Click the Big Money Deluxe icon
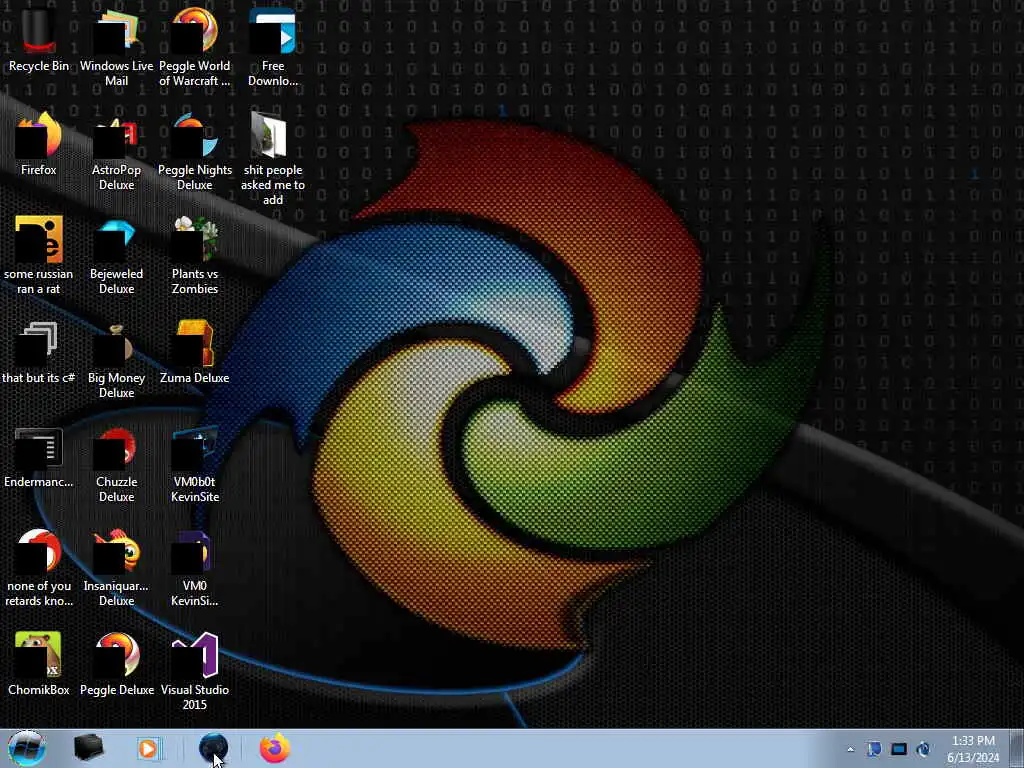This screenshot has width=1024, height=768. pyautogui.click(x=116, y=359)
